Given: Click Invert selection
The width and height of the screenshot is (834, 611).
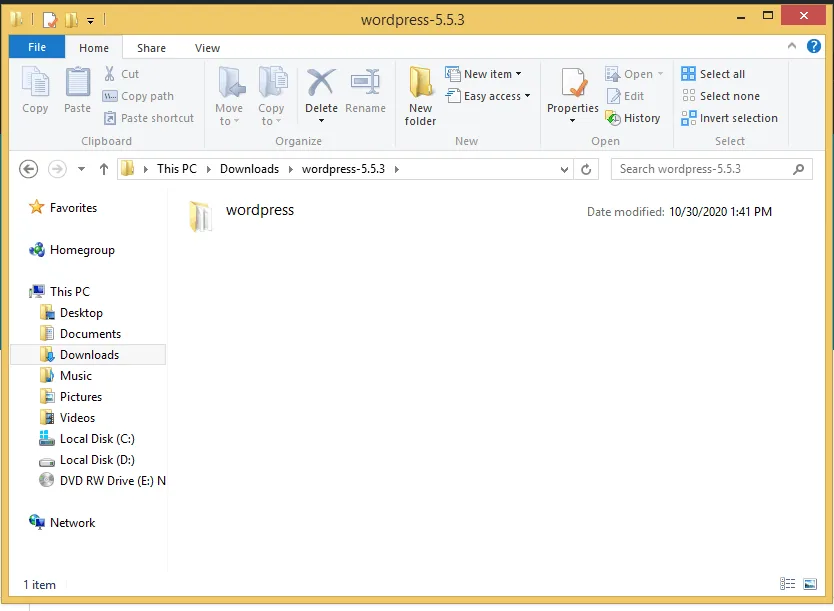Looking at the screenshot, I should point(729,118).
